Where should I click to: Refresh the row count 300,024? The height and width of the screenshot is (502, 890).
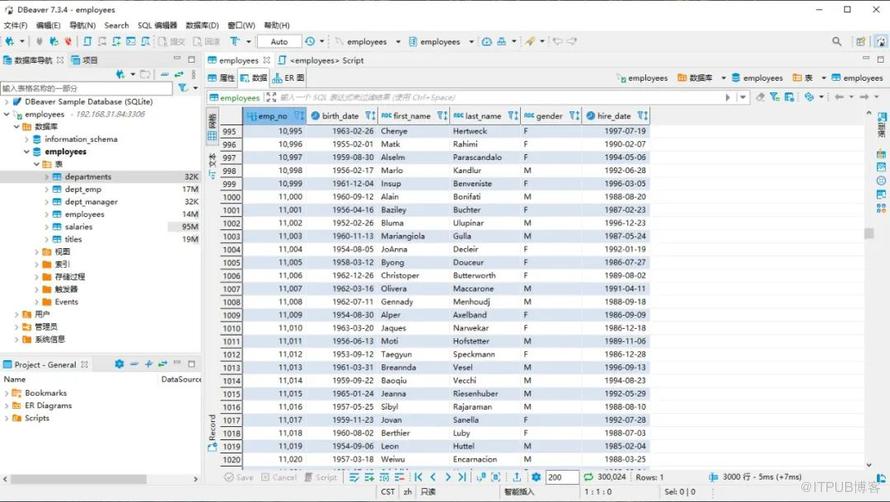coord(589,477)
